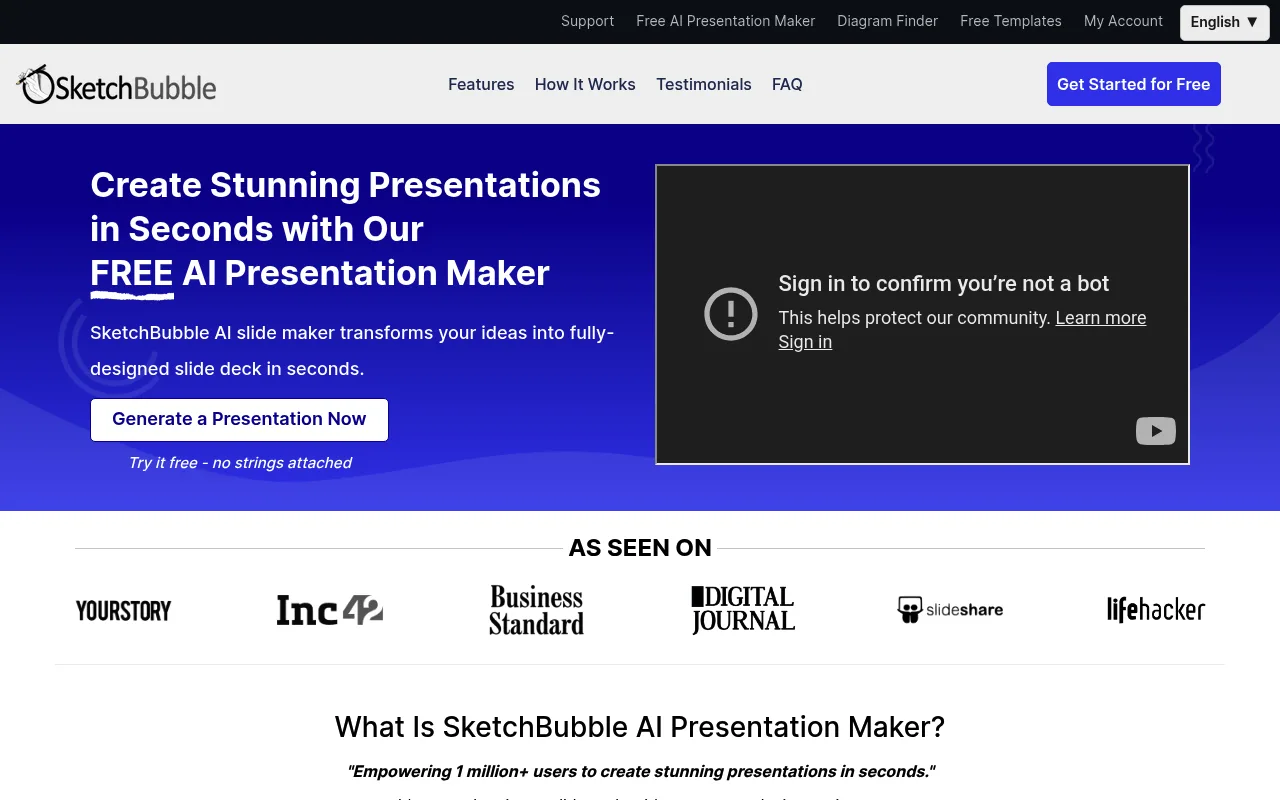Open Free AI Presentation Maker link
This screenshot has height=800, width=1280.
click(726, 21)
